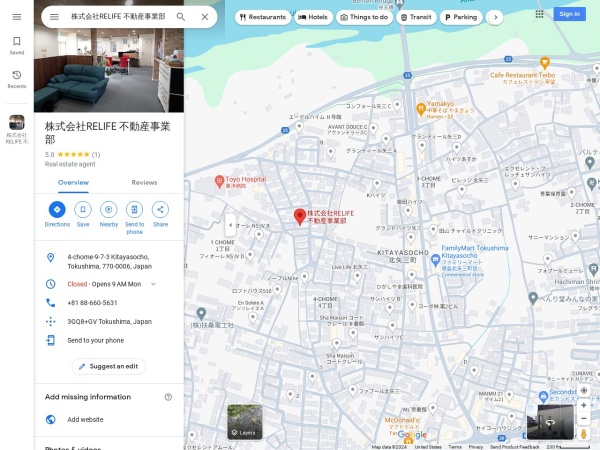Viewport: 600px width, 450px height.
Task: Show your location button
Action: coord(584,391)
